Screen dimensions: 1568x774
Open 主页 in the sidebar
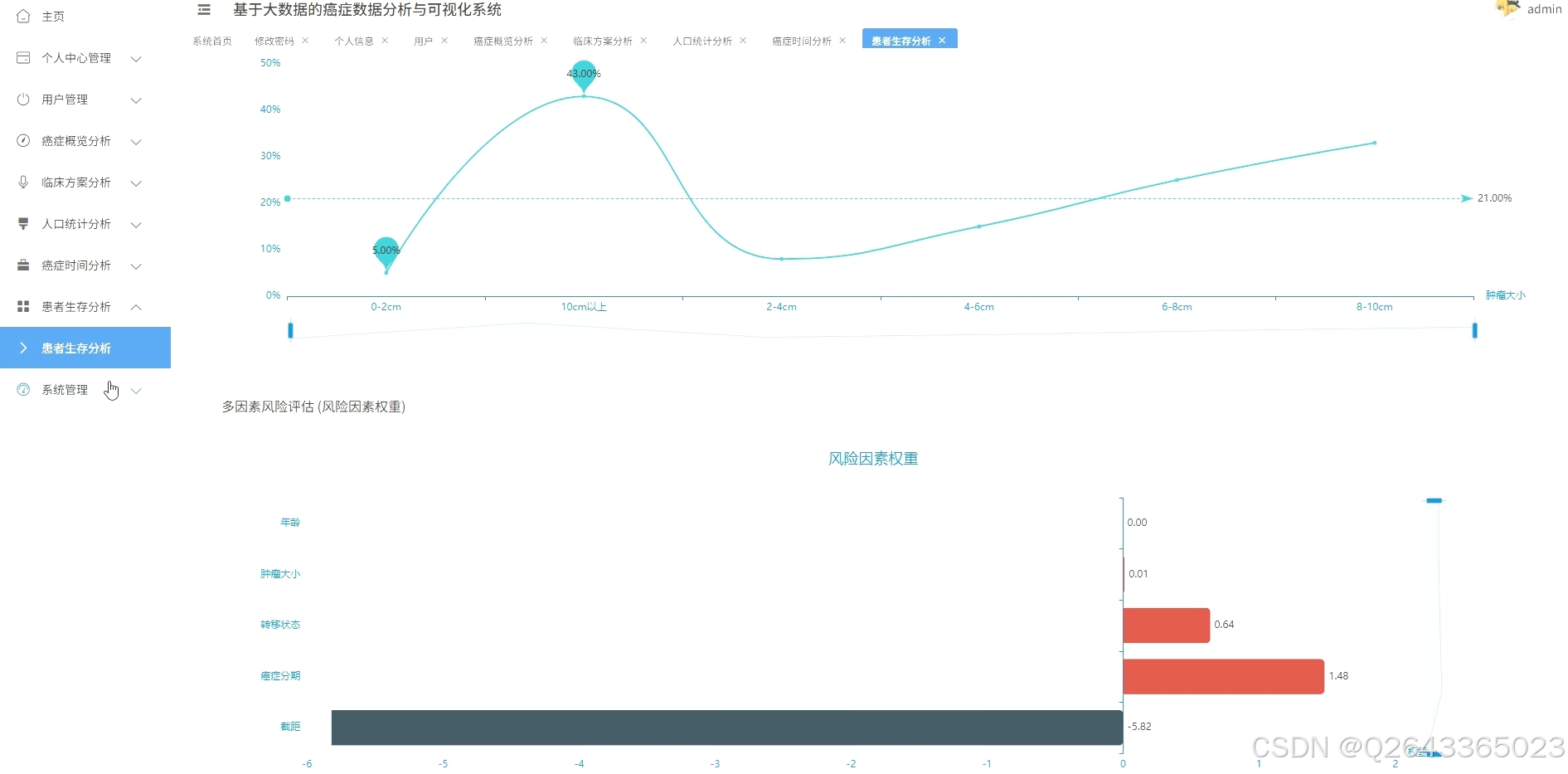pyautogui.click(x=53, y=17)
